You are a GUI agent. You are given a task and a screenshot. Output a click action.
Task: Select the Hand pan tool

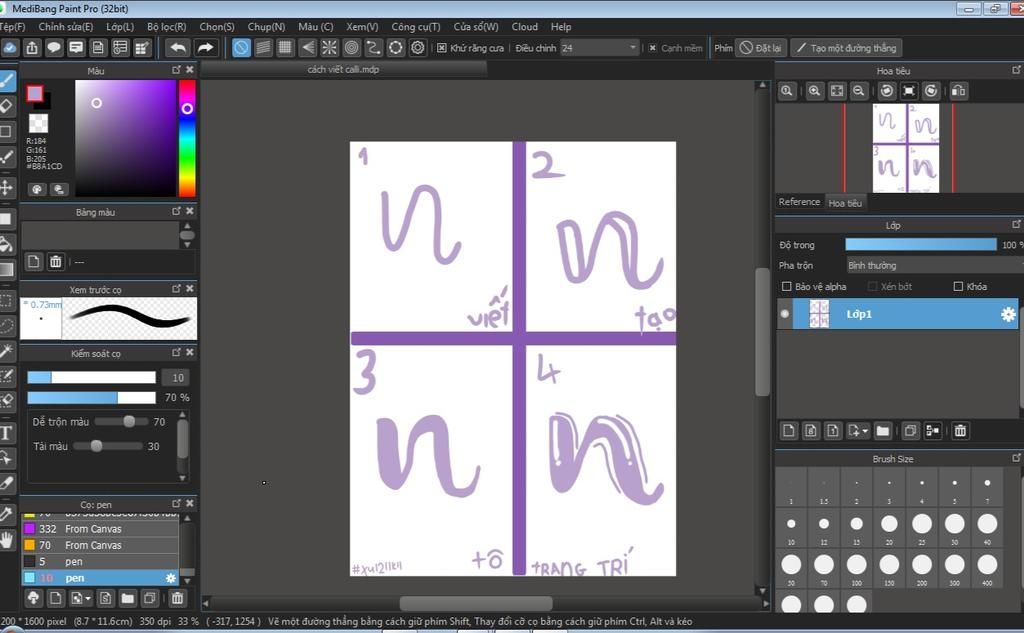point(7,540)
